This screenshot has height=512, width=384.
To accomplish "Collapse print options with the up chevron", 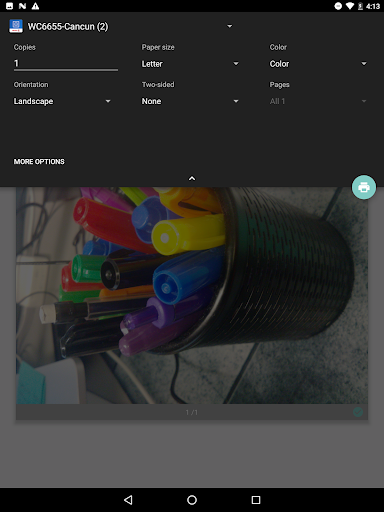I will coord(192,179).
